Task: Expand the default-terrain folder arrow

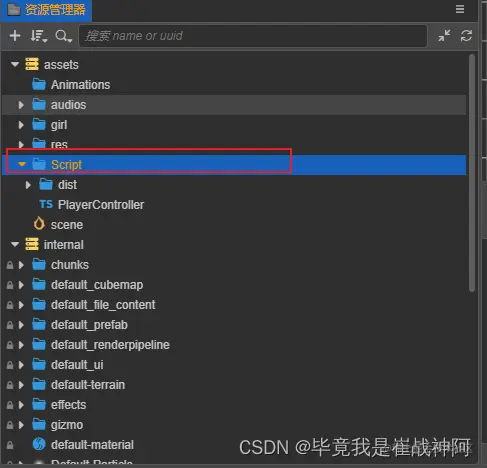Action: [x=21, y=385]
